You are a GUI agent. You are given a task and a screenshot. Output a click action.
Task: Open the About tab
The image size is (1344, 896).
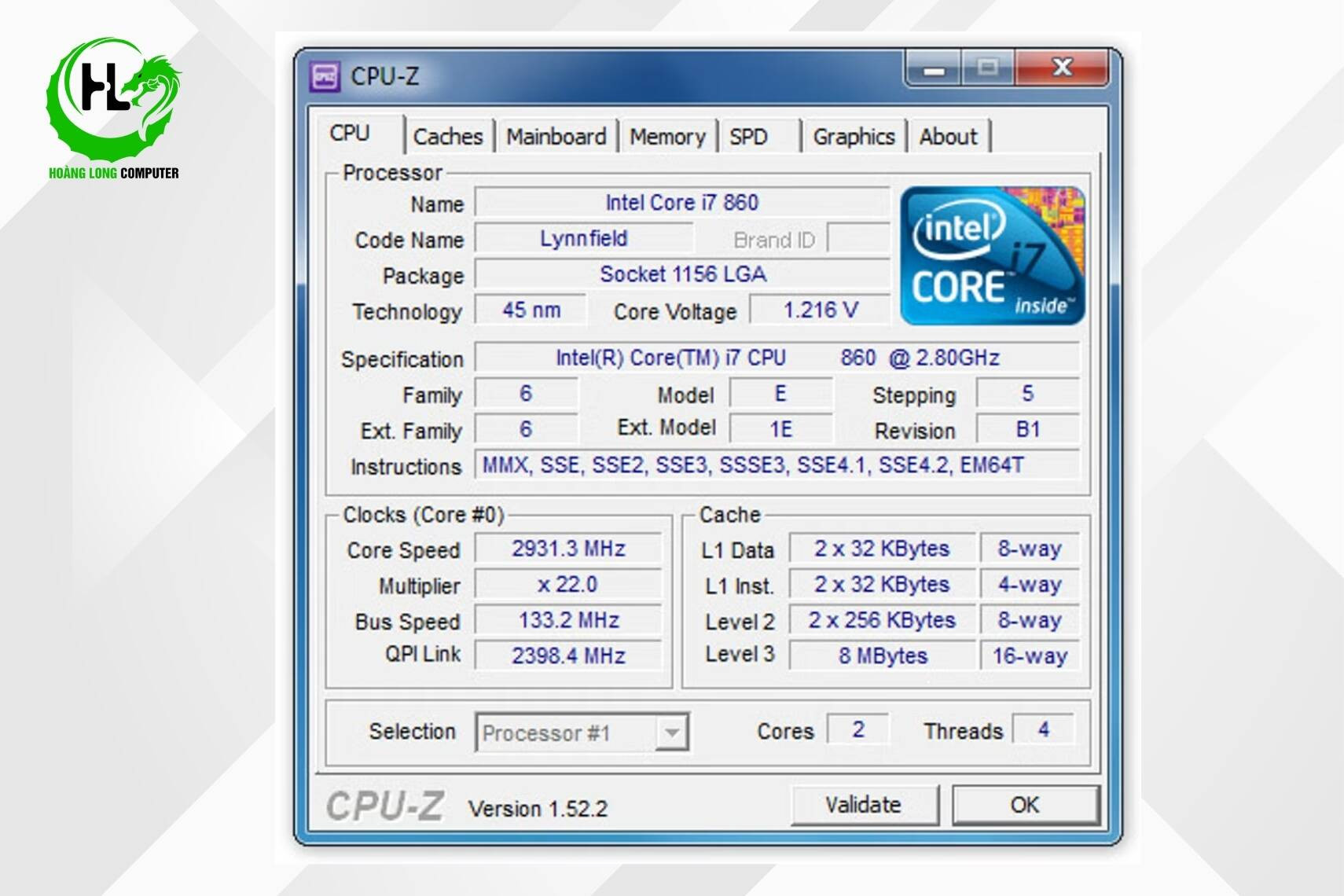tap(948, 137)
